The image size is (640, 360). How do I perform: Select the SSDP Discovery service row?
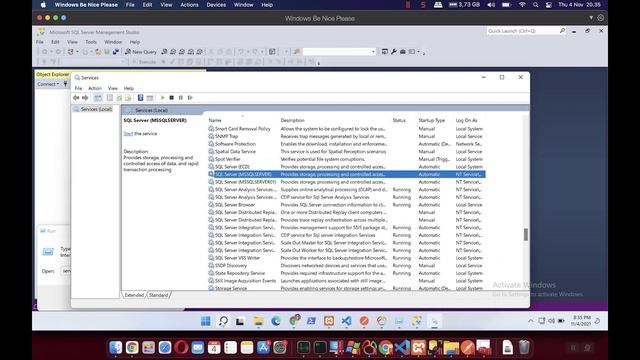pyautogui.click(x=346, y=266)
